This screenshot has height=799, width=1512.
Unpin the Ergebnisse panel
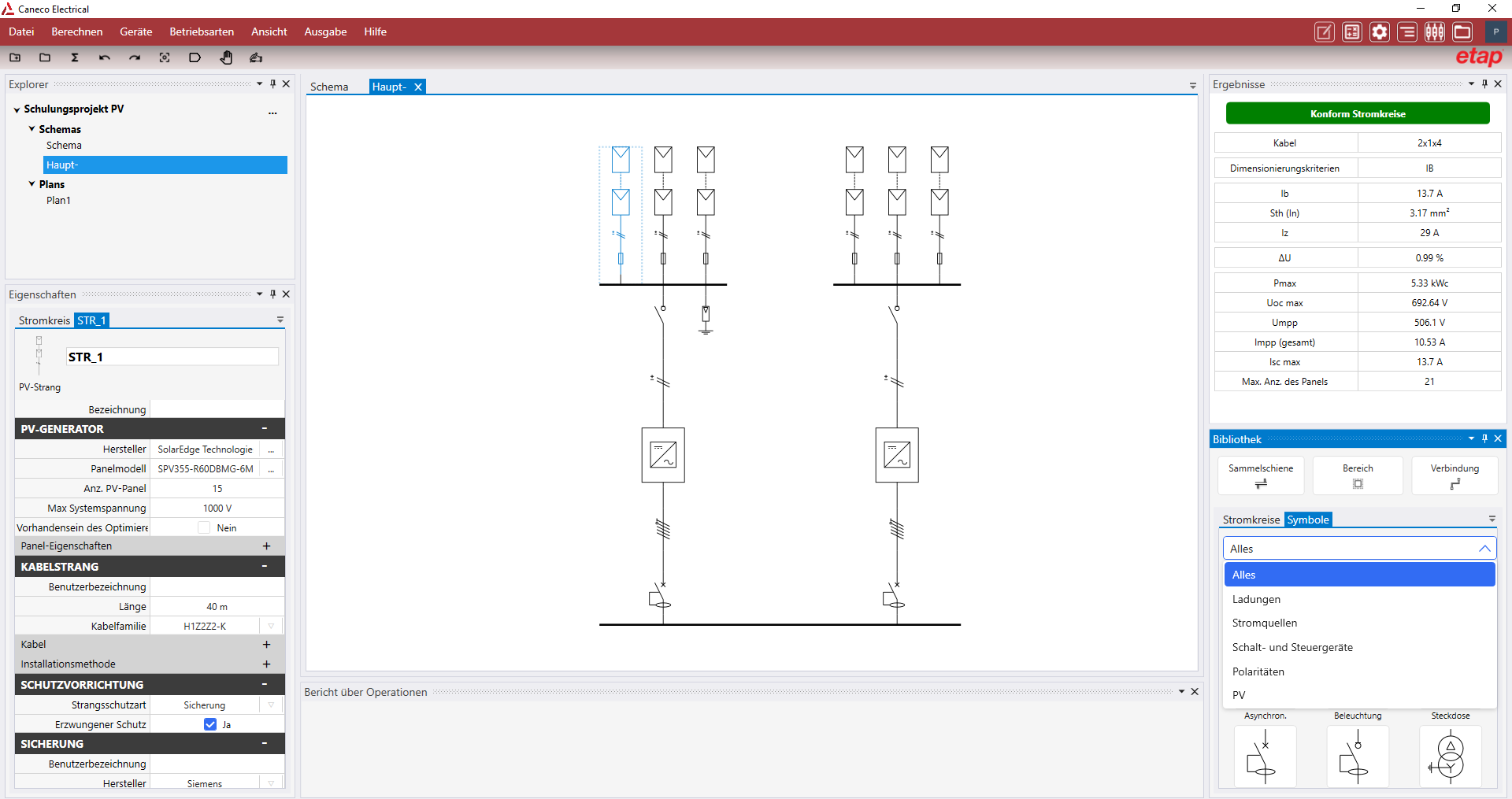(1484, 84)
